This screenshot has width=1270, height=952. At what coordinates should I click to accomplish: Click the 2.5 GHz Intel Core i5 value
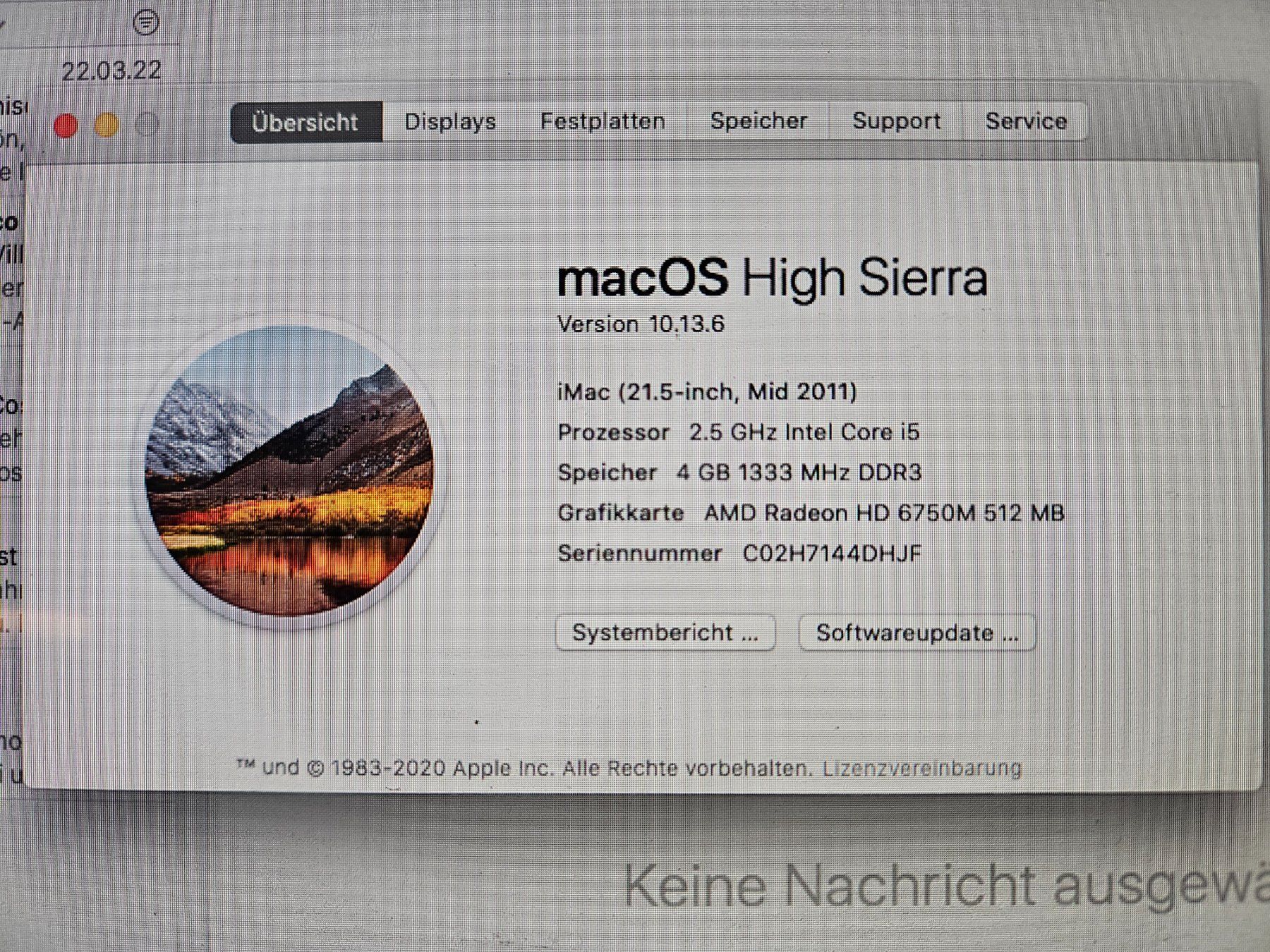(804, 432)
